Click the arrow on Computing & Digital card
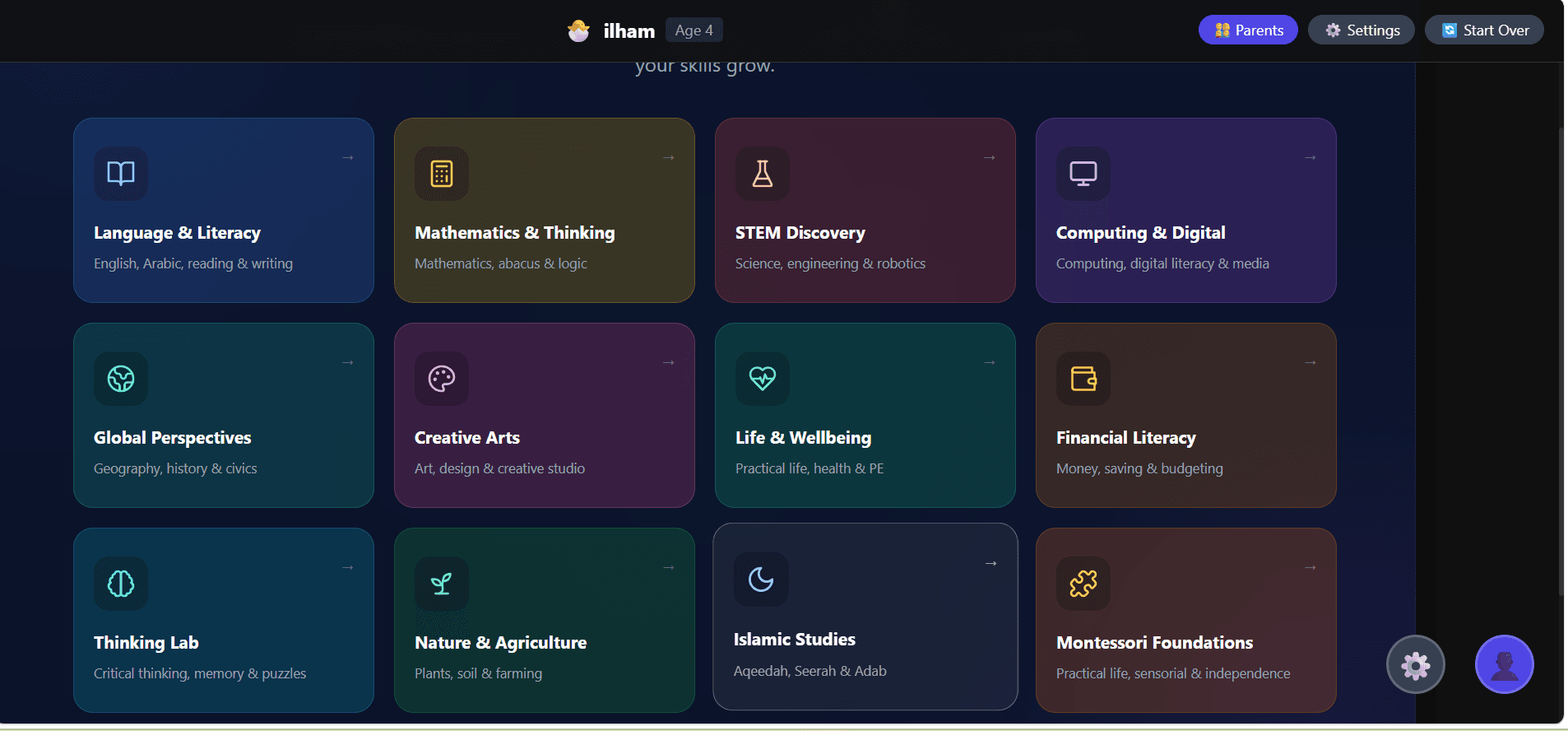Image resolution: width=1568 pixels, height=731 pixels. tap(1311, 157)
